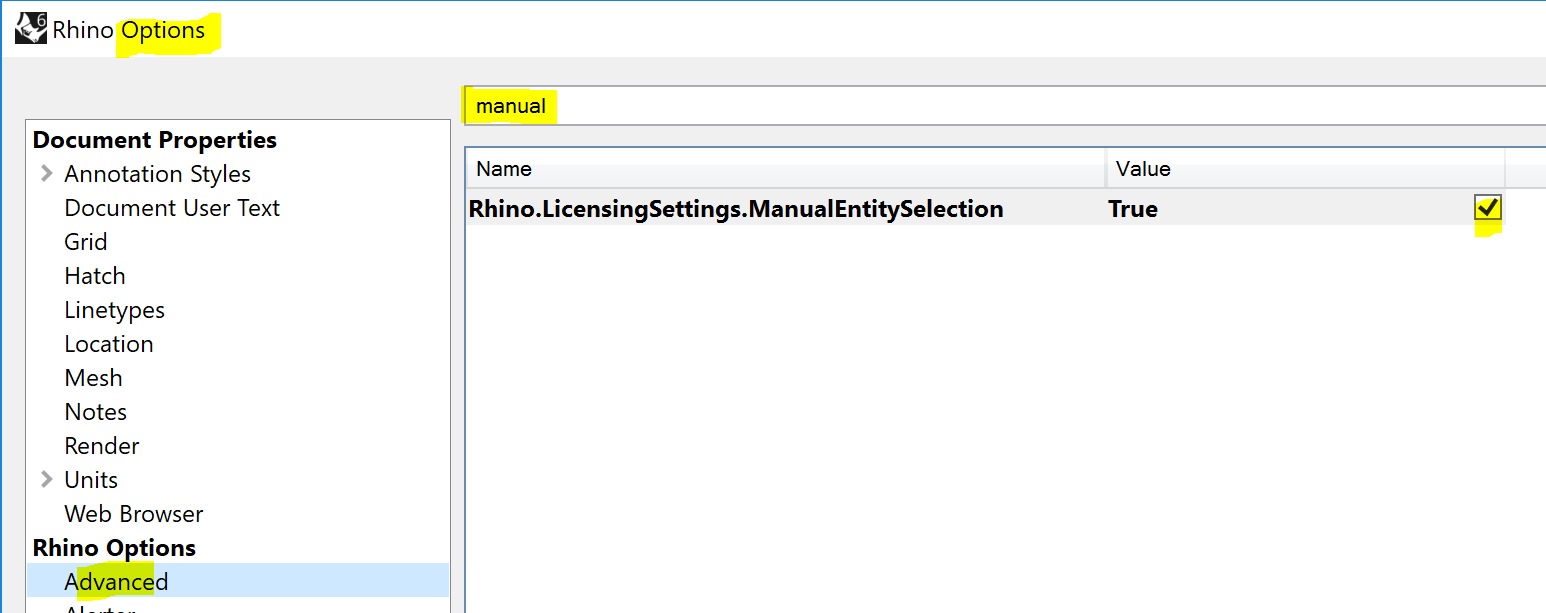Select the Advanced page under Rhino Options

click(238, 581)
